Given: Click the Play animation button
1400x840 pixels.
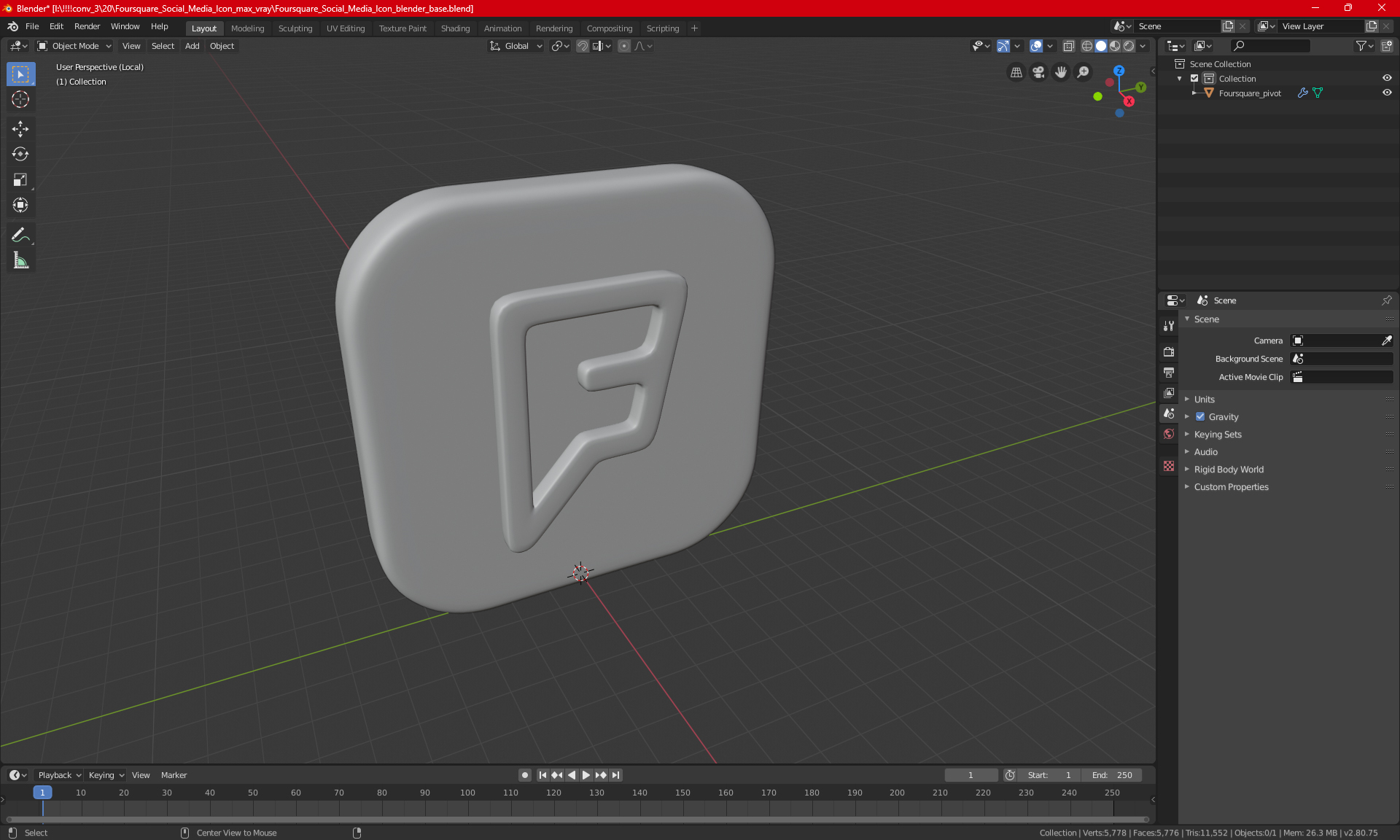Looking at the screenshot, I should (x=585, y=775).
